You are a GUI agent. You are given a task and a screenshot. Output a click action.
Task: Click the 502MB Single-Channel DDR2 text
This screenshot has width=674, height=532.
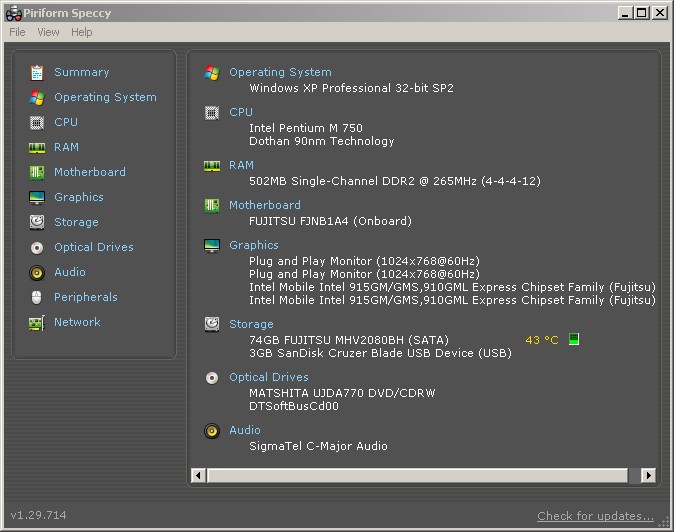(x=395, y=181)
